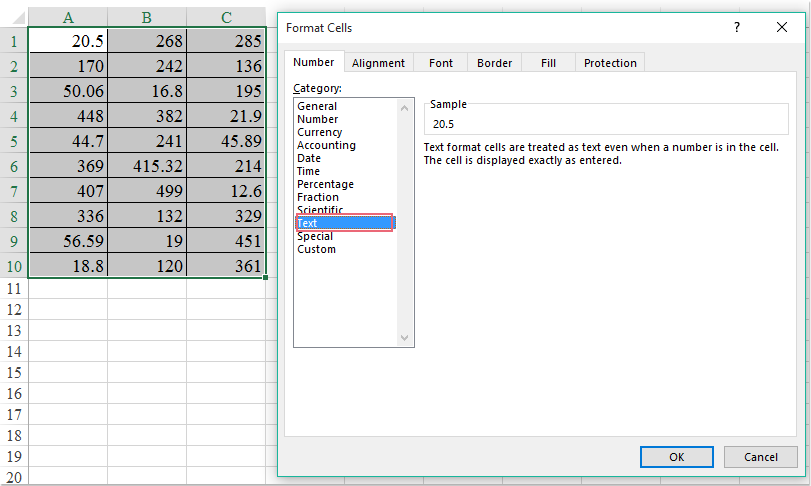811x486 pixels.
Task: Select the Protection tab
Action: [610, 63]
